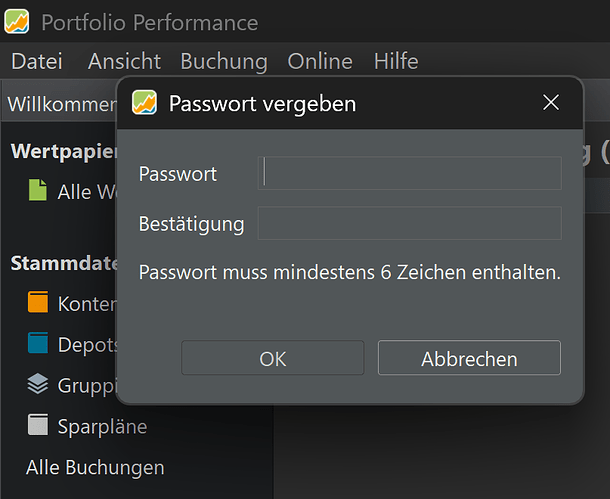The image size is (610, 499).
Task: Open the Buchung menu
Action: 224,62
